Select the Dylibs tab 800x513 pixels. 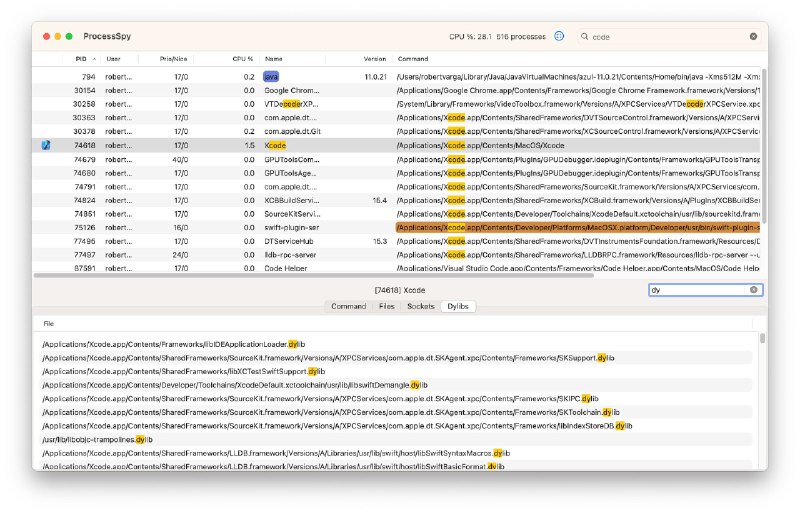point(458,306)
